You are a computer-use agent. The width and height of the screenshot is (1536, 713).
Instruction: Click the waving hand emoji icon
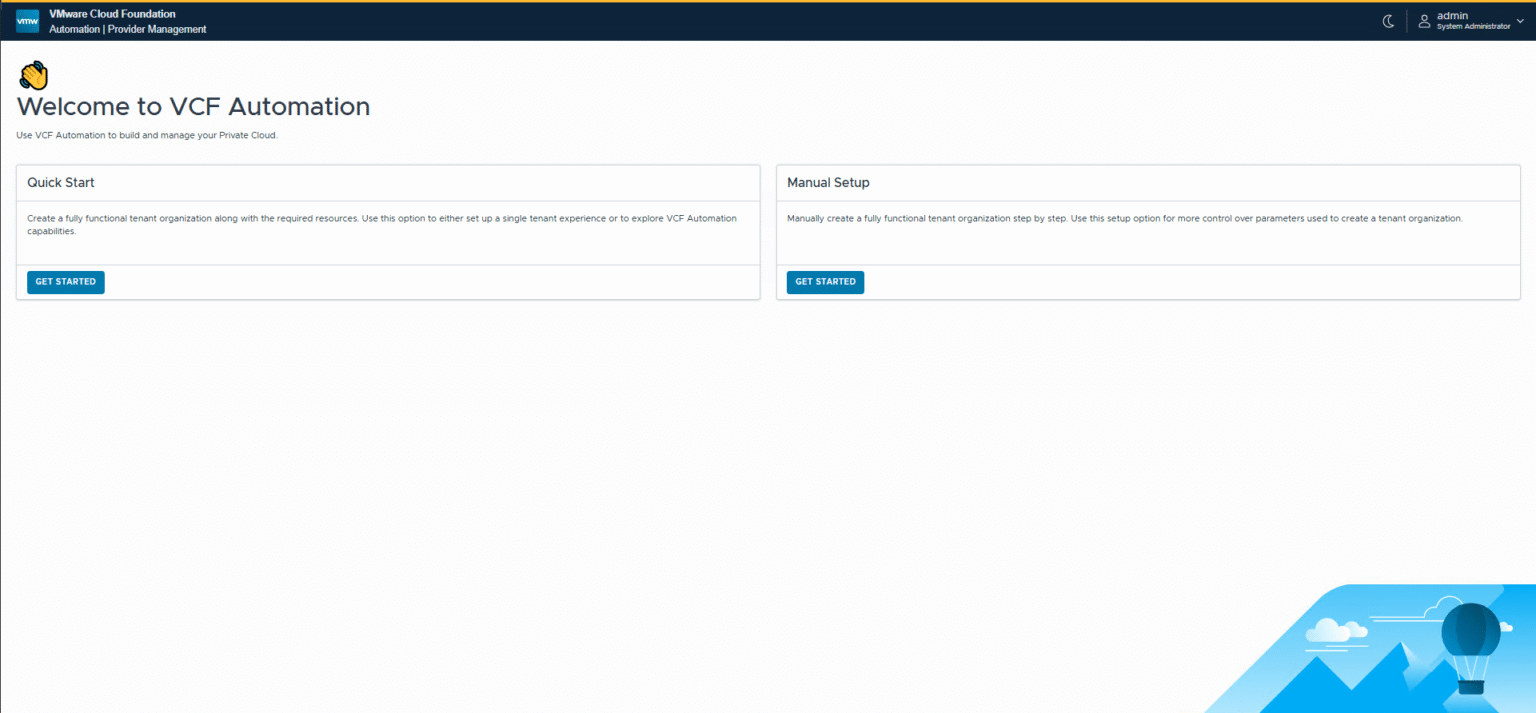click(34, 75)
